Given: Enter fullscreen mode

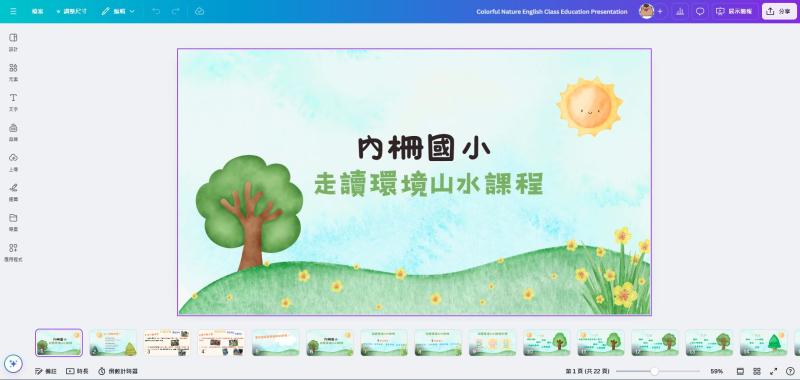Looking at the screenshot, I should 773,371.
